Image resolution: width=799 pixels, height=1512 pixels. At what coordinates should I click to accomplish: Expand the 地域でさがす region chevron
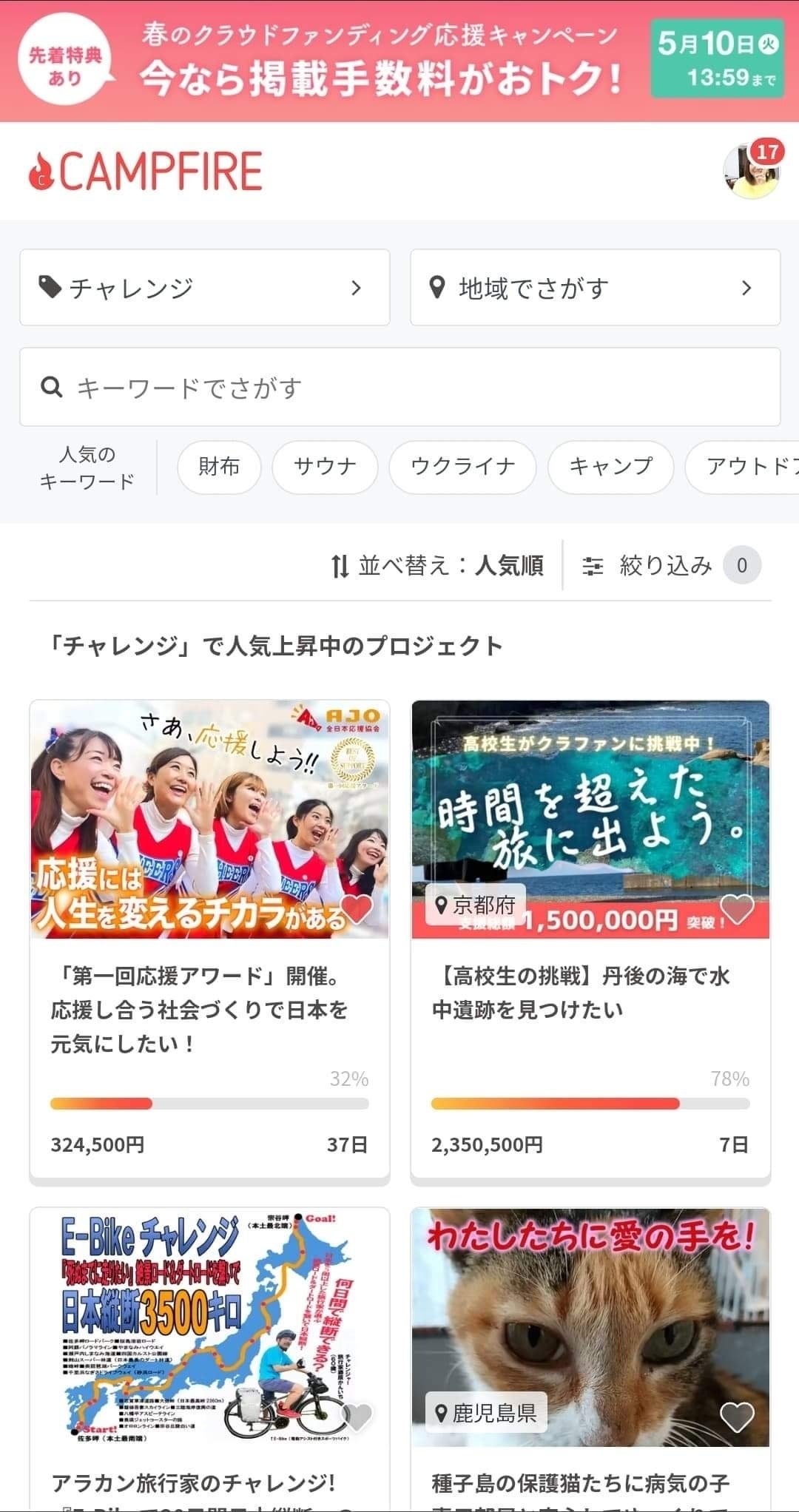coord(746,287)
